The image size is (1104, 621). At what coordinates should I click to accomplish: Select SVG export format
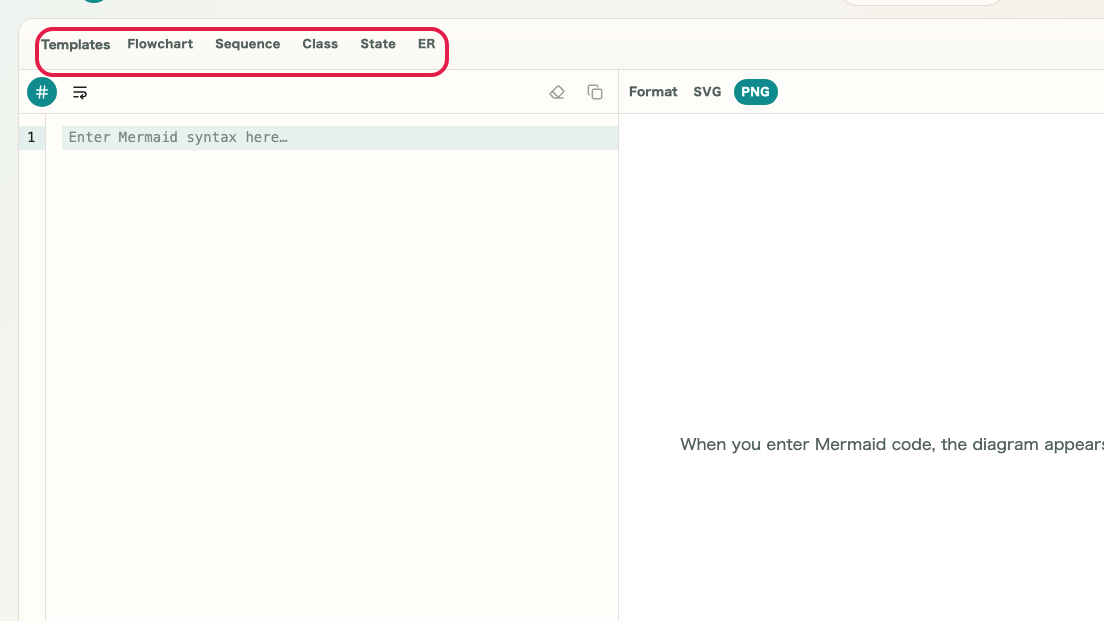(707, 92)
